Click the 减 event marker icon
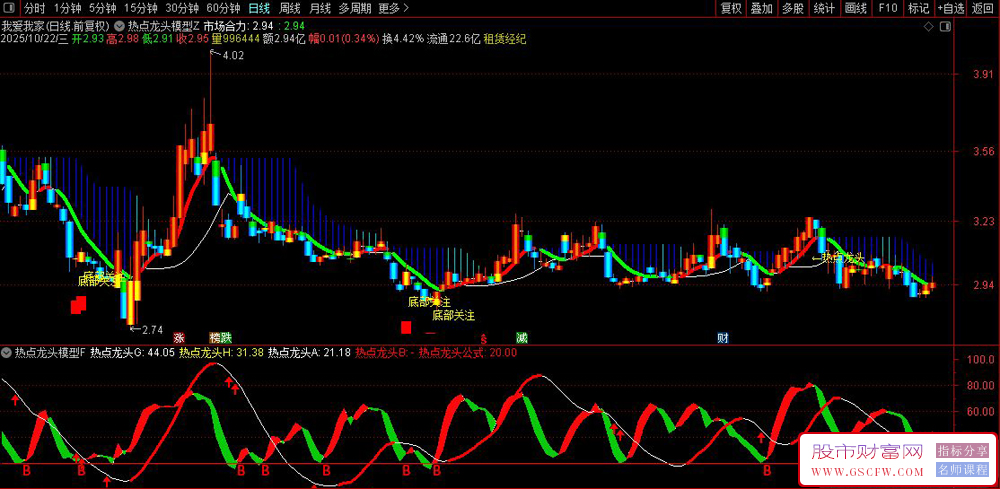The height and width of the screenshot is (489, 1000). [x=522, y=337]
